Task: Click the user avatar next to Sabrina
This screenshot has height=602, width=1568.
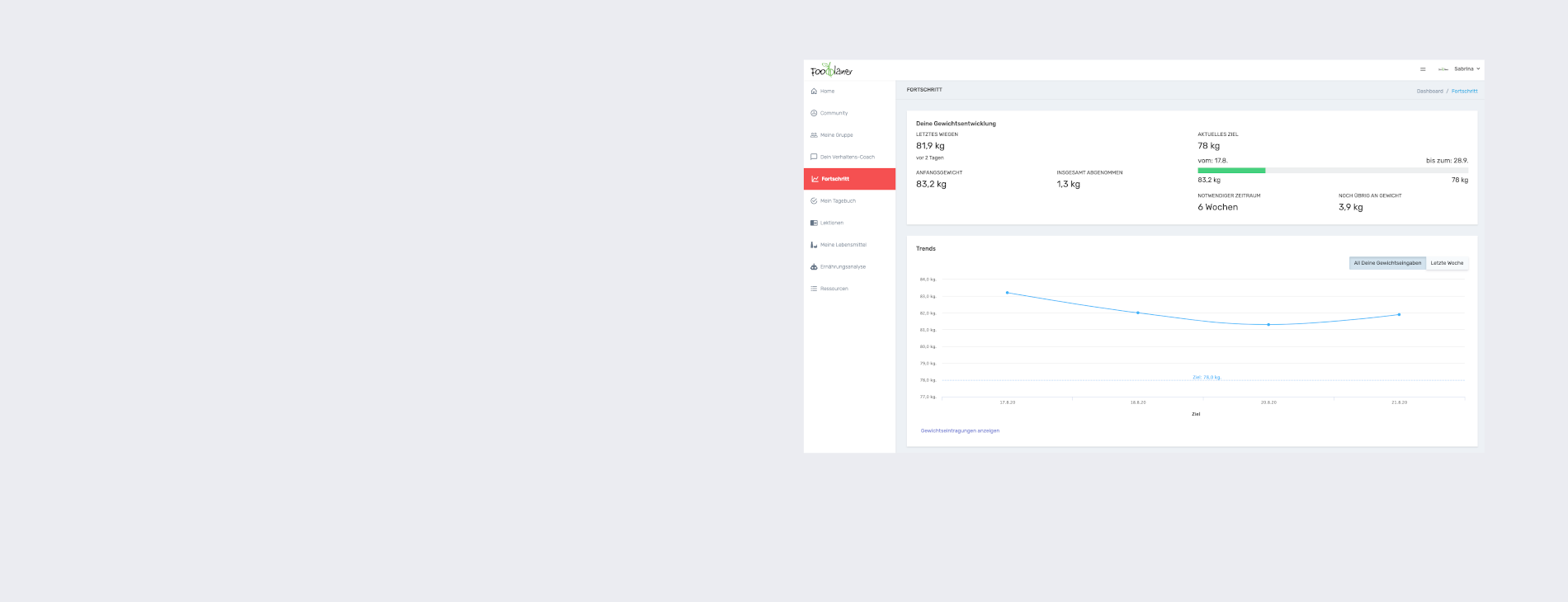Action: (x=1443, y=69)
